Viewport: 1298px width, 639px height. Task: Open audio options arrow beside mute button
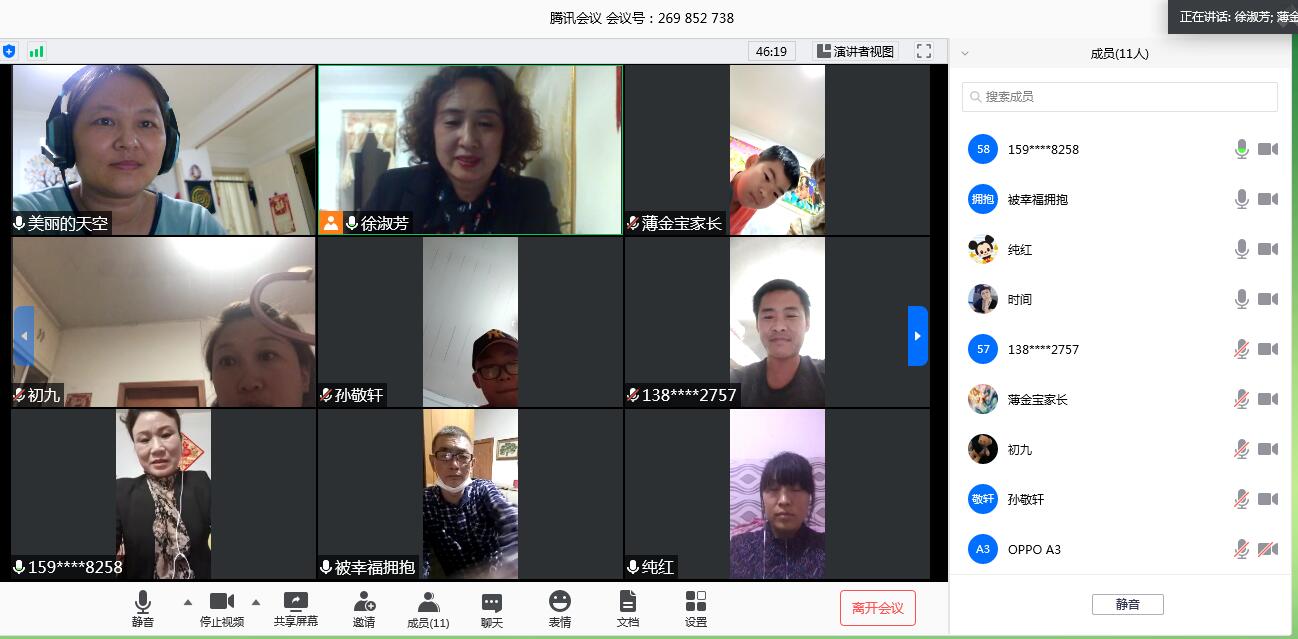pos(187,602)
